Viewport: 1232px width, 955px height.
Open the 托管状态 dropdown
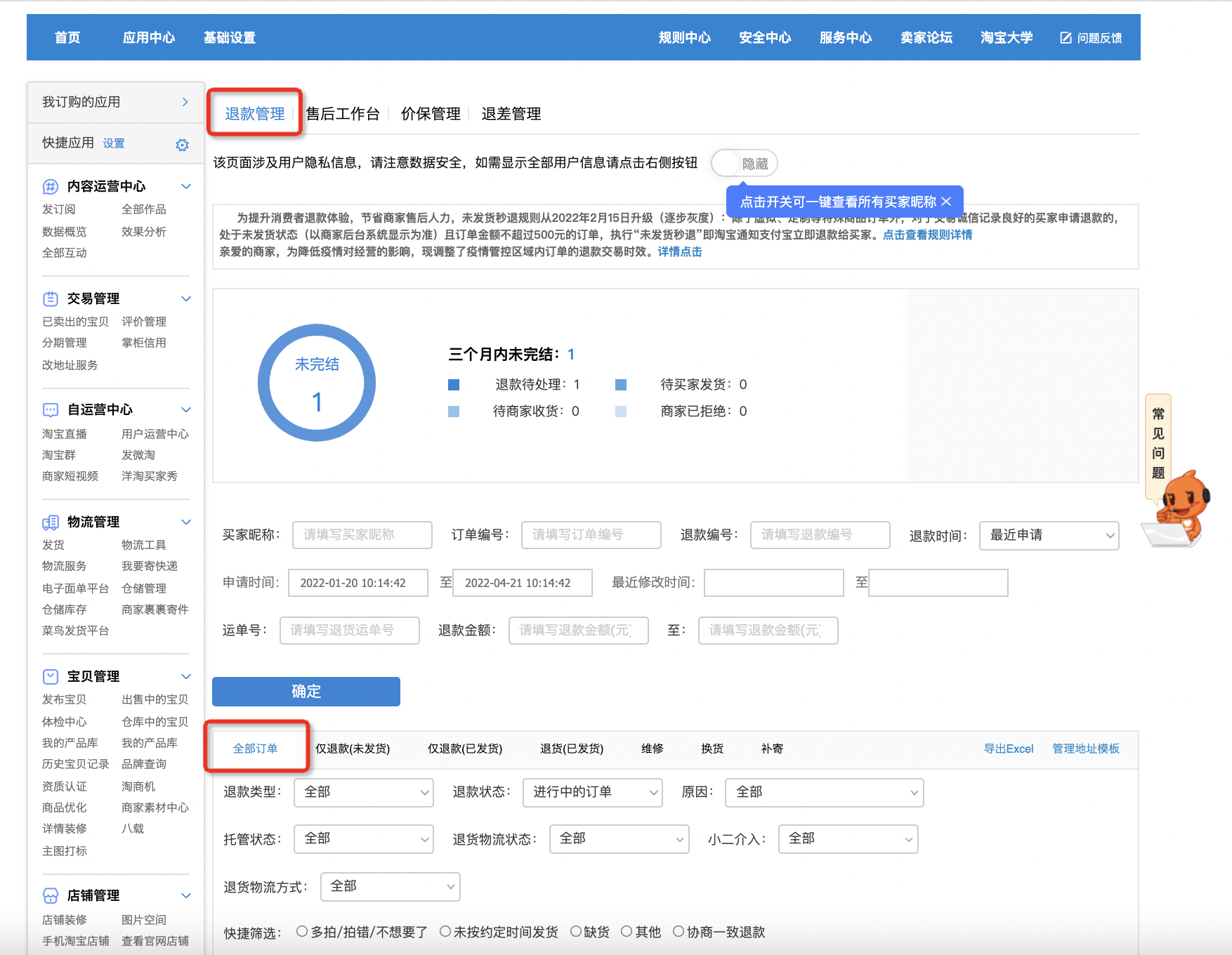tap(363, 839)
